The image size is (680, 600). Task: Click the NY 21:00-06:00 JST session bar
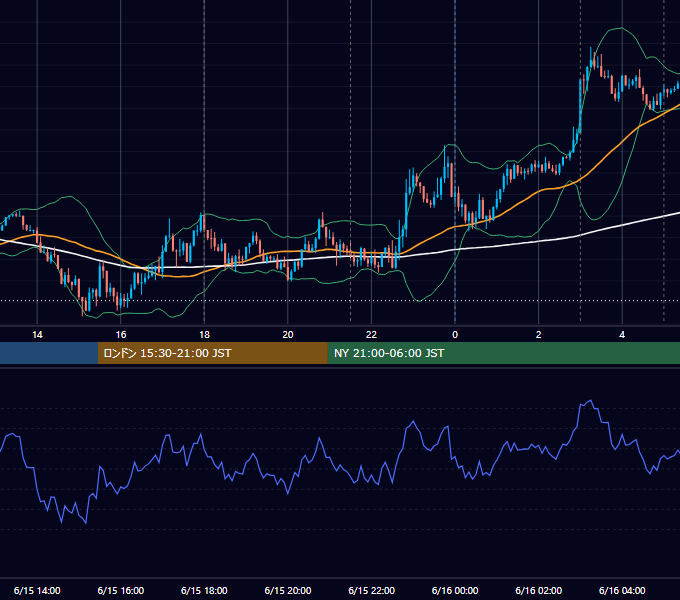503,353
